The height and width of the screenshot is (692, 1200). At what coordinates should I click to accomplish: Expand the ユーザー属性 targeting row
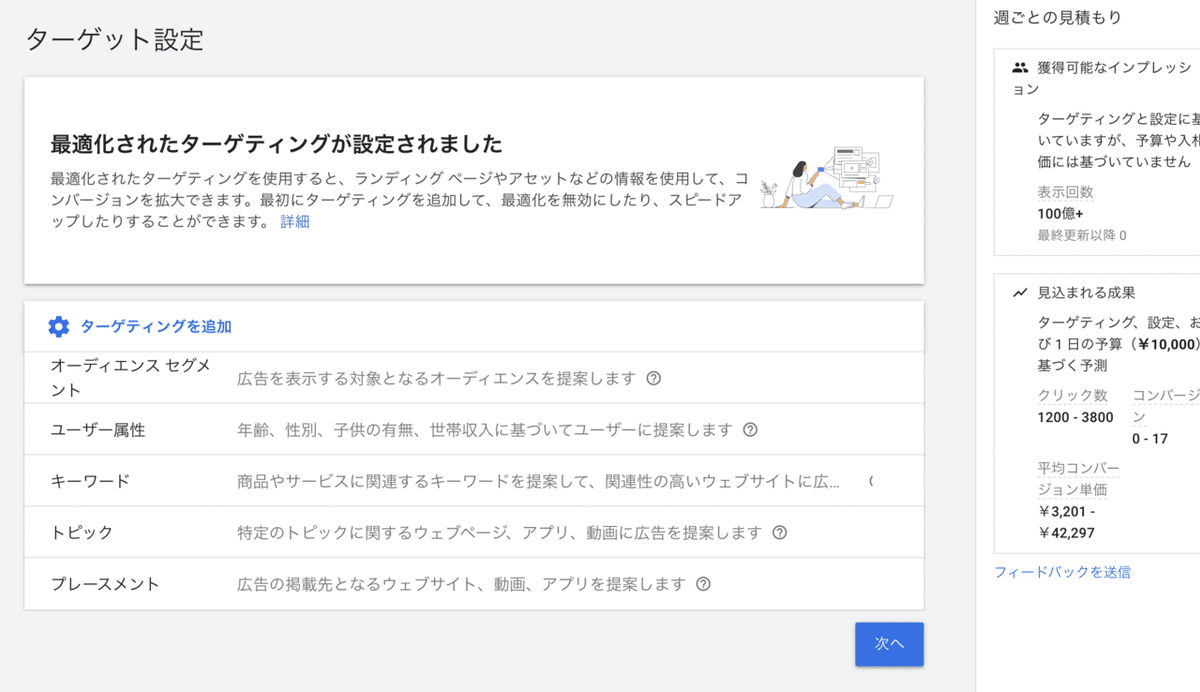click(x=98, y=430)
